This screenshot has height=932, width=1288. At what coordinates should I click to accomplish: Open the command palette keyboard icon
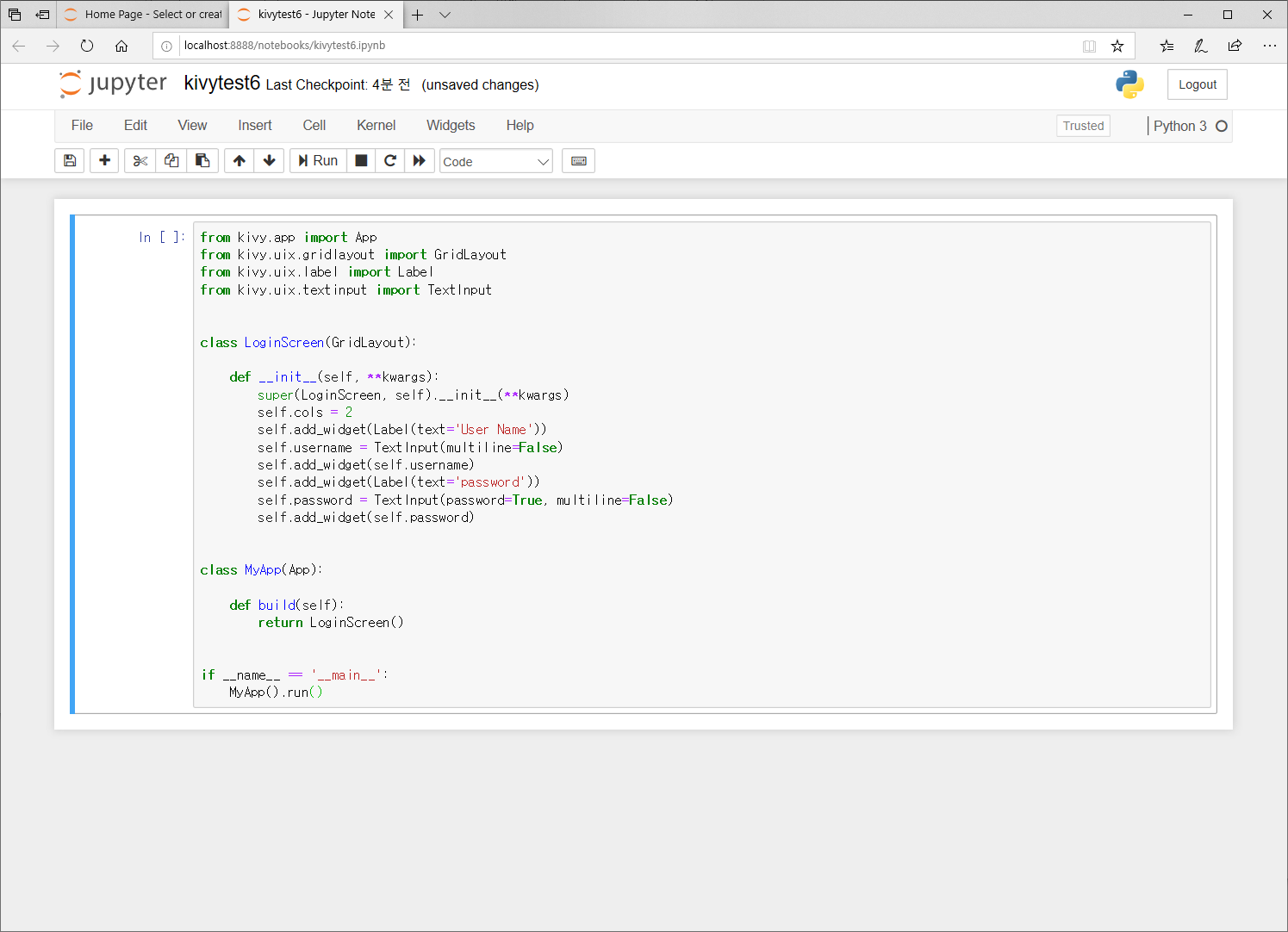click(579, 161)
